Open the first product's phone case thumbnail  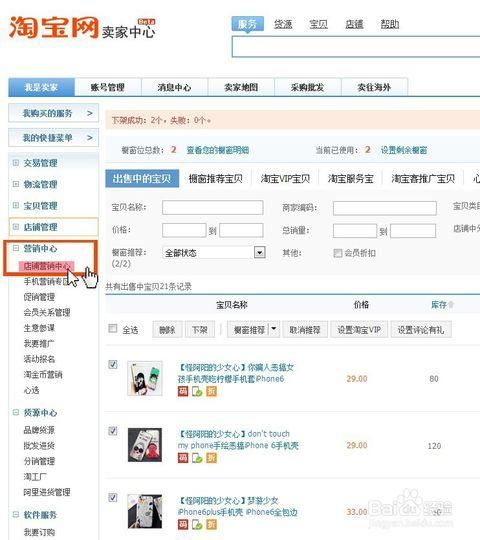(145, 378)
